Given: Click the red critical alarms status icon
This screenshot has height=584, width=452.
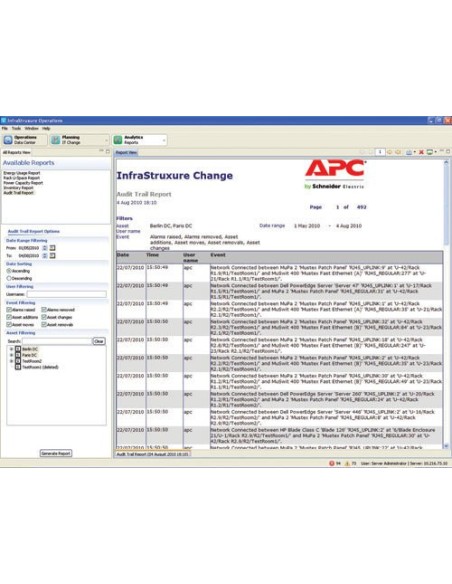Looking at the screenshot, I should click(331, 463).
